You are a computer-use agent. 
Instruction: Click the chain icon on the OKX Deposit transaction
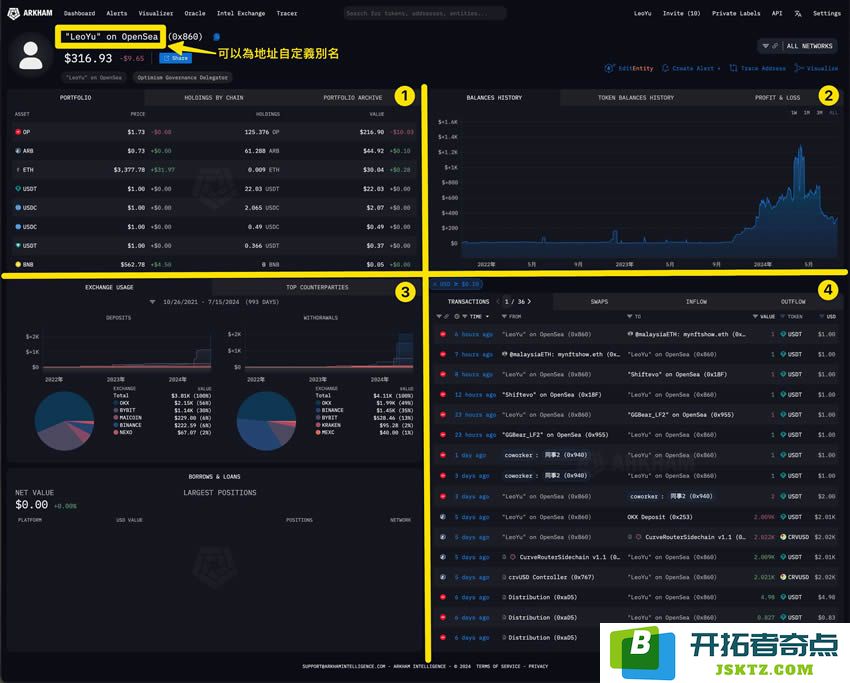(443, 517)
